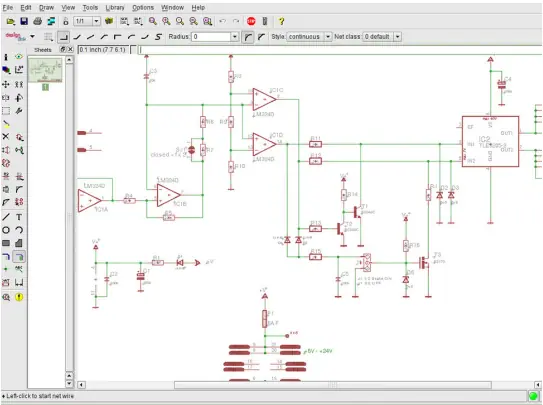Click the Print icon in toolbar
543x405 pixels.
37,21
